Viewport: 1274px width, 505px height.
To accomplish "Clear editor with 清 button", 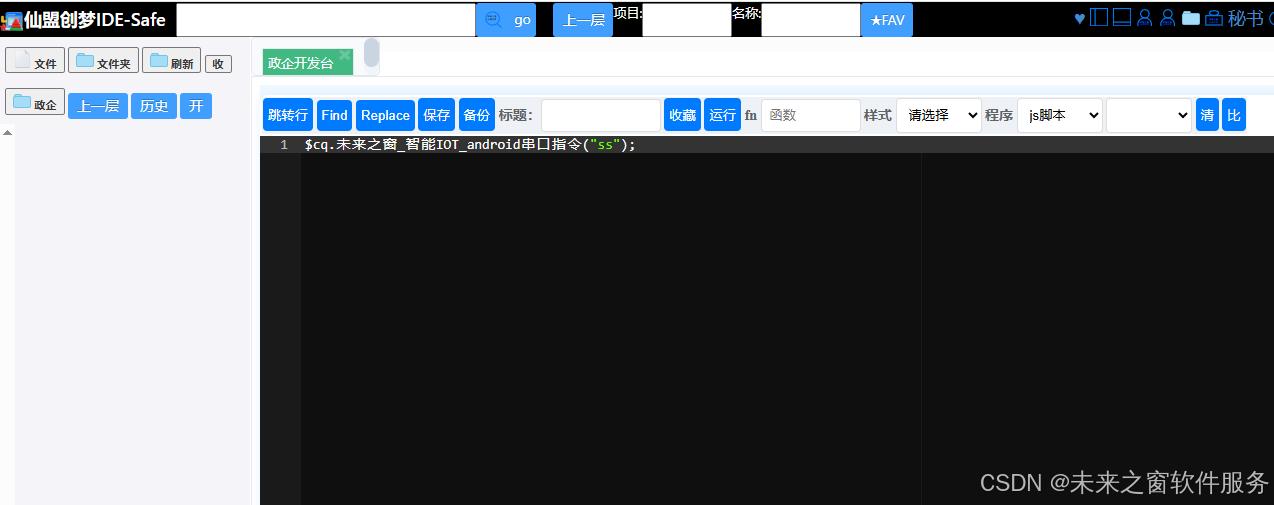I will coord(1207,115).
